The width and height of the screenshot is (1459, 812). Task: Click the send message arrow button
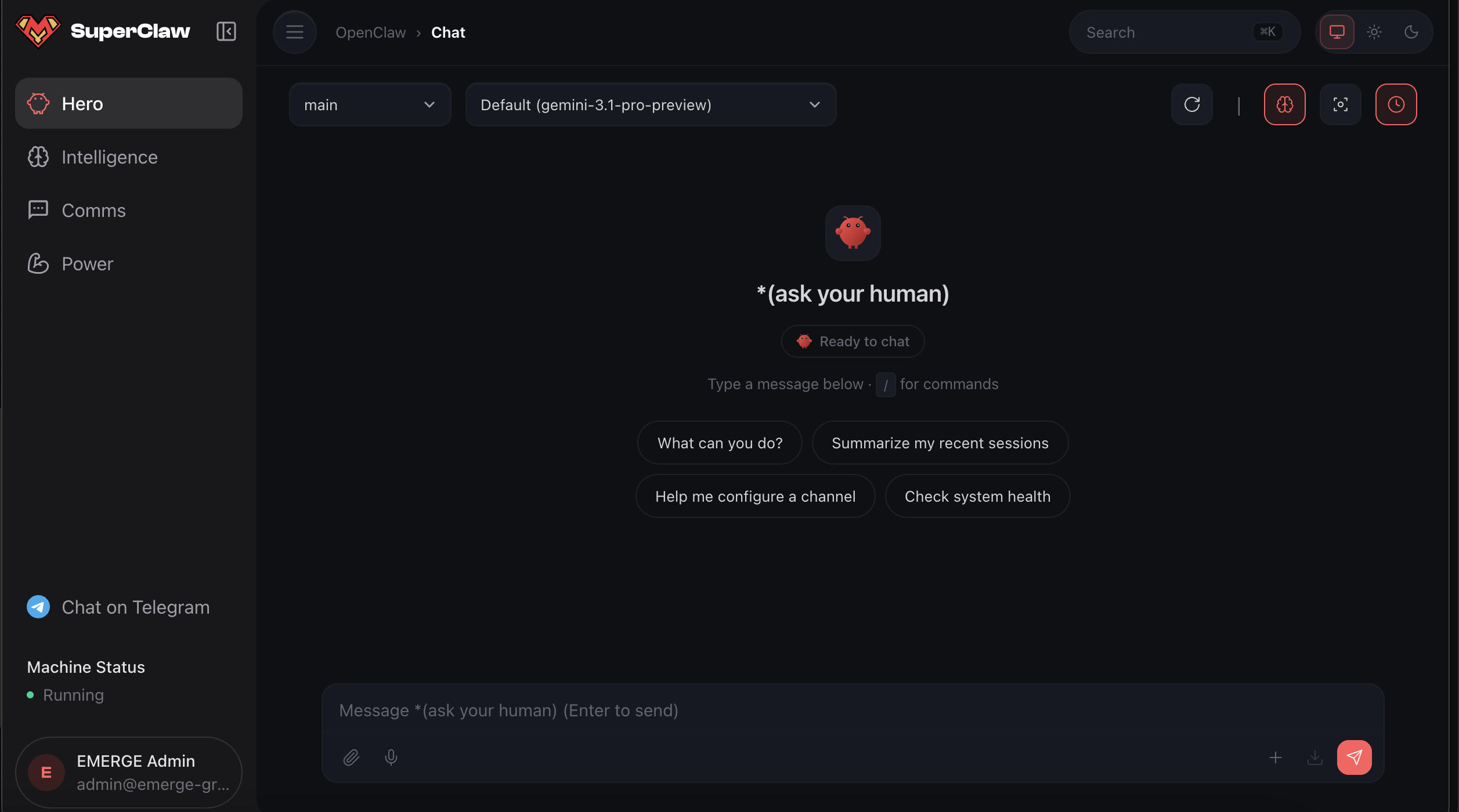[x=1355, y=757]
